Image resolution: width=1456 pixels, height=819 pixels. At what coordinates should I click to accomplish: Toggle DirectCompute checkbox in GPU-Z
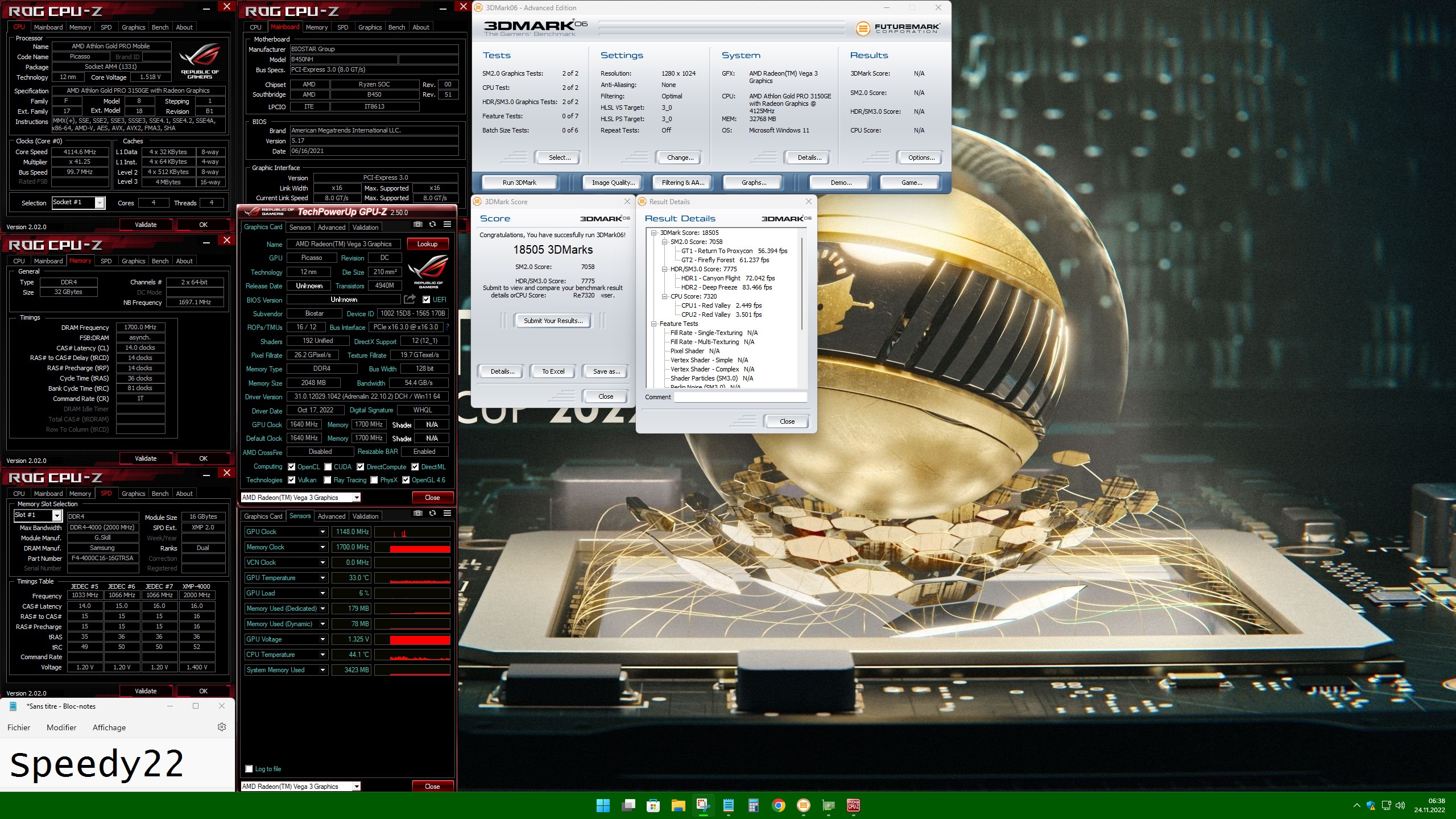click(x=360, y=467)
